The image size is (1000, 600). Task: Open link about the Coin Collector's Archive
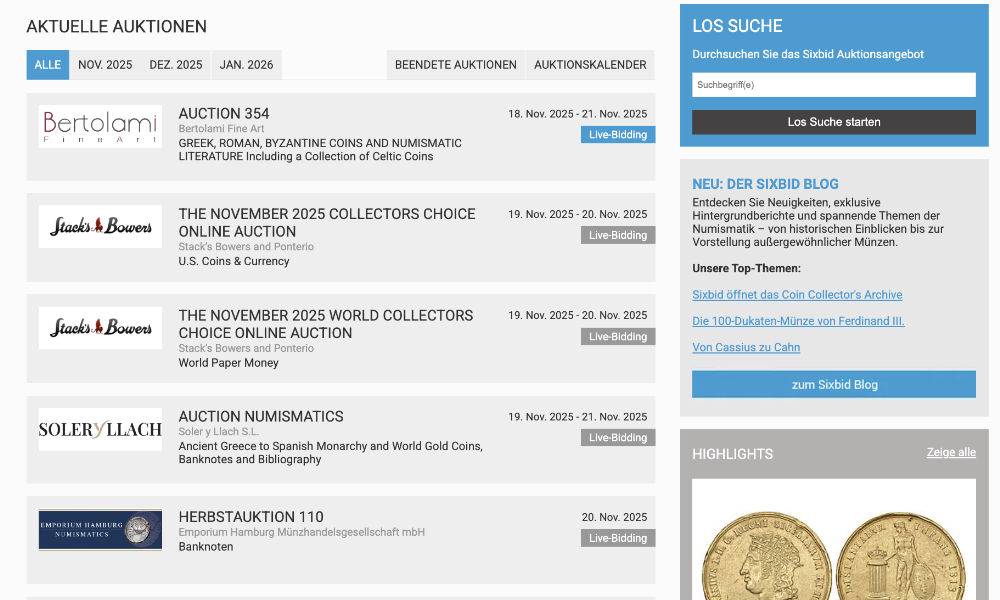[797, 295]
